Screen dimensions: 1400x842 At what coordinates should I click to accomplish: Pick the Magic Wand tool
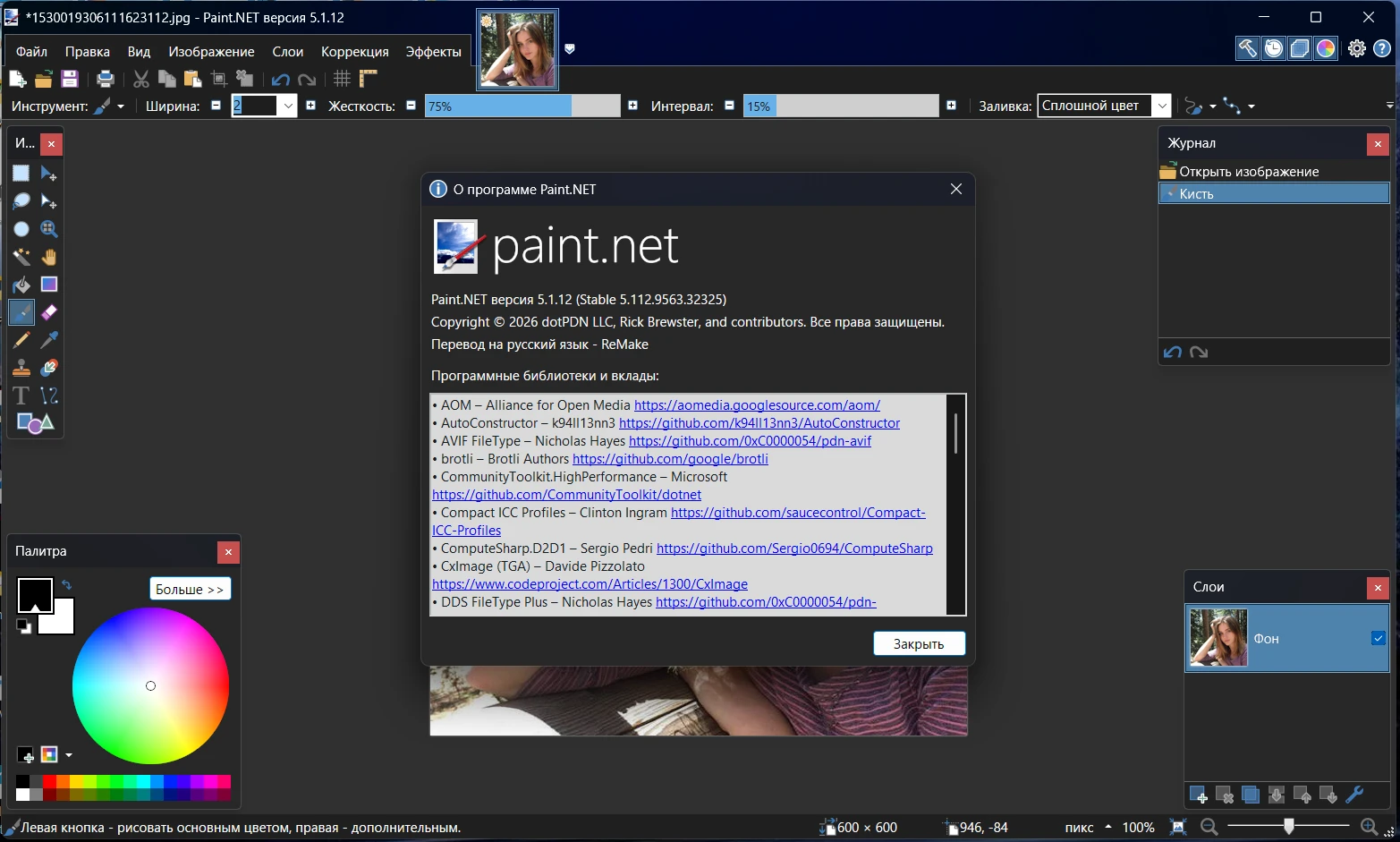pos(21,257)
